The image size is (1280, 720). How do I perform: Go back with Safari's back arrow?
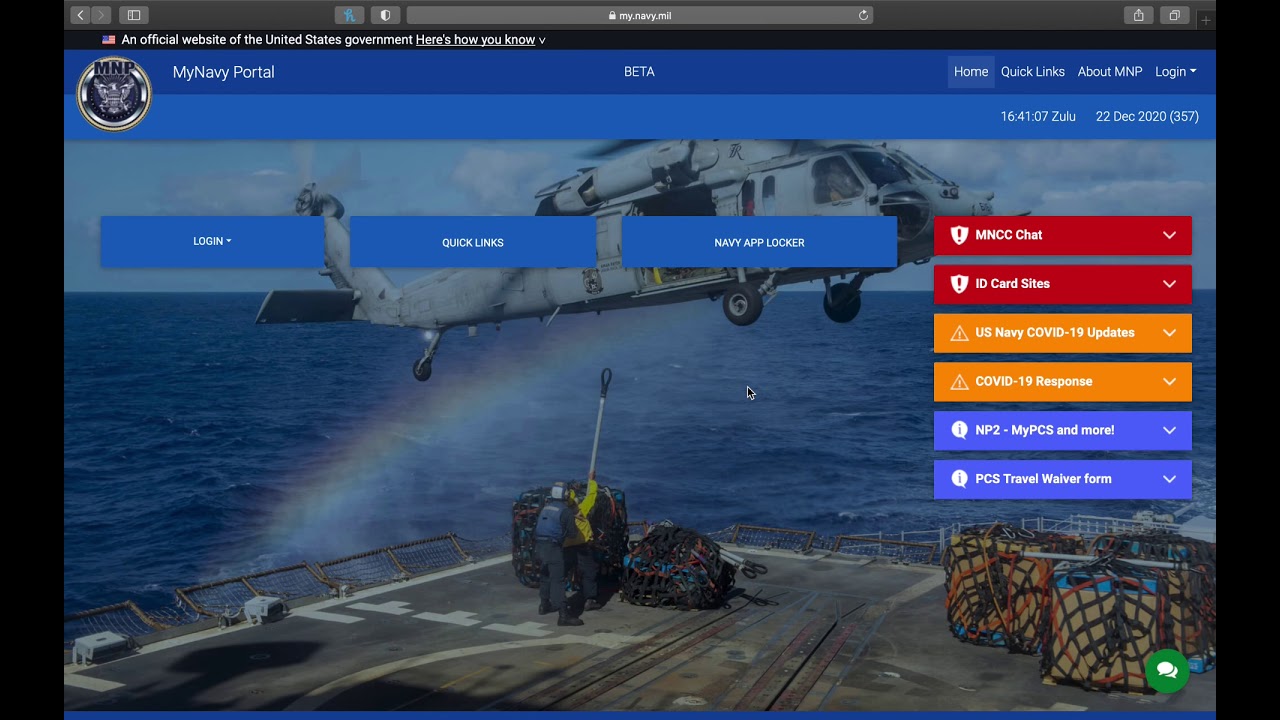click(x=81, y=15)
